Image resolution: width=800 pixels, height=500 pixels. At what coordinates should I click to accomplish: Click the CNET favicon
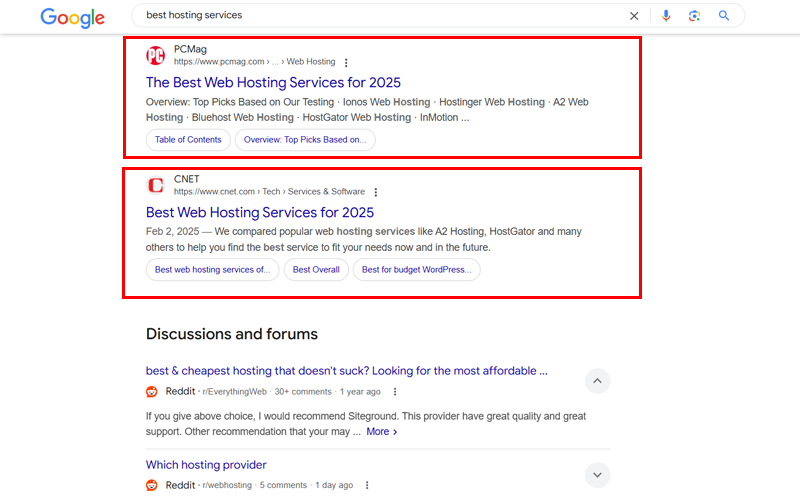point(156,185)
